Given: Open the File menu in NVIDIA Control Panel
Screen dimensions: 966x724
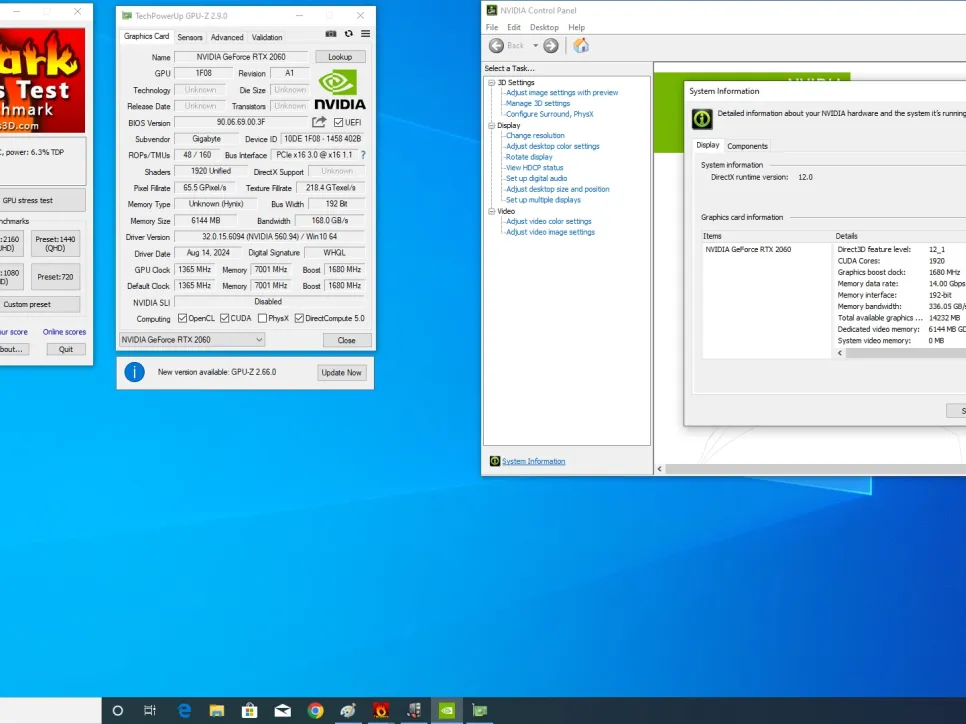Looking at the screenshot, I should [492, 27].
